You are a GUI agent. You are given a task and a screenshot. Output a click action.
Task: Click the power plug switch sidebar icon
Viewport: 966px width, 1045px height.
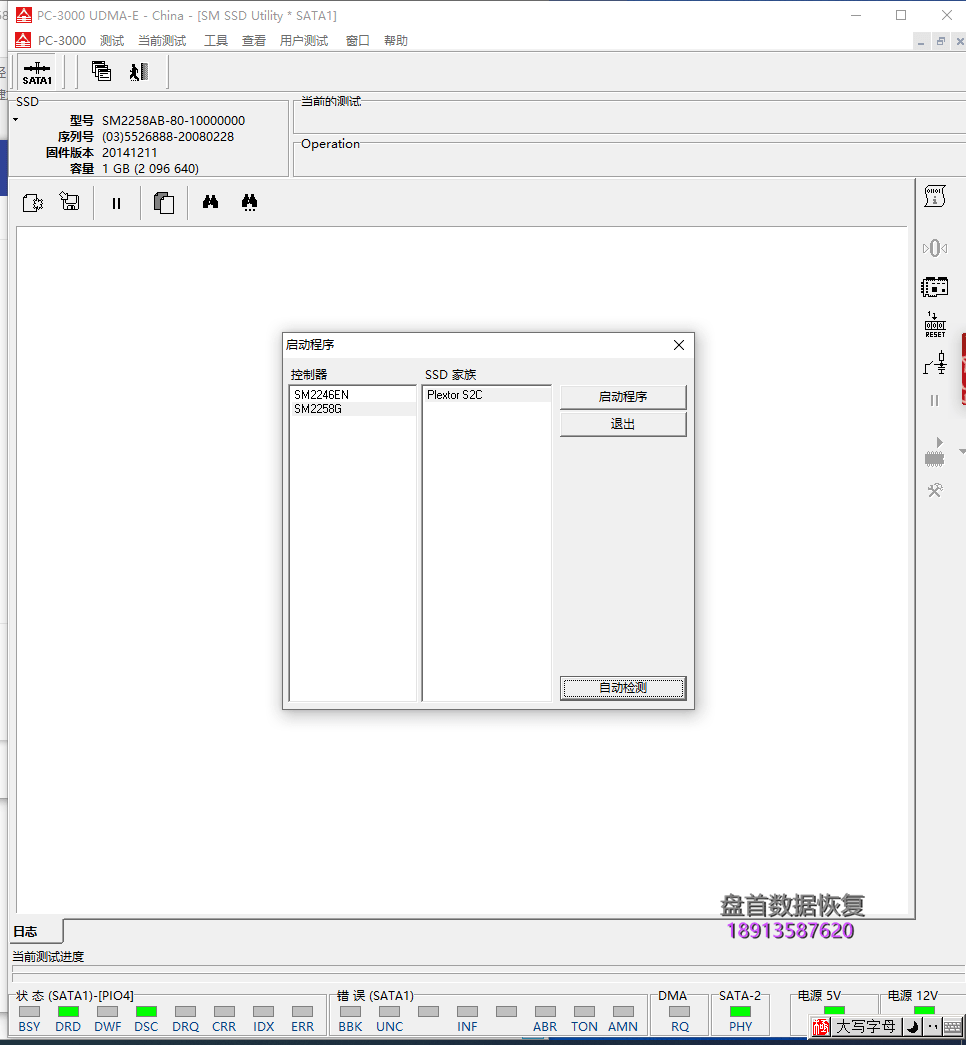click(x=935, y=363)
